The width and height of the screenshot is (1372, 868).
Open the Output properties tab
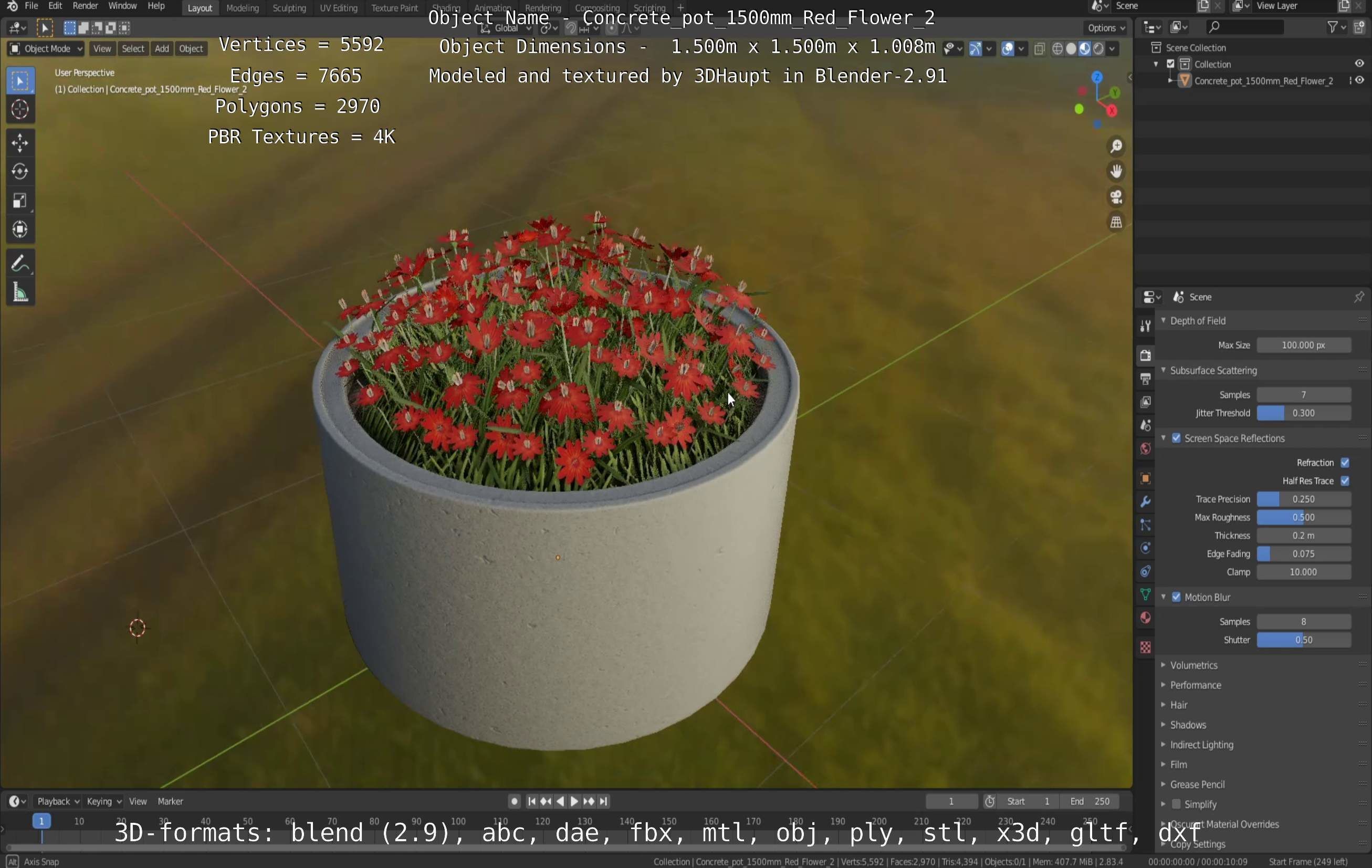[x=1145, y=379]
